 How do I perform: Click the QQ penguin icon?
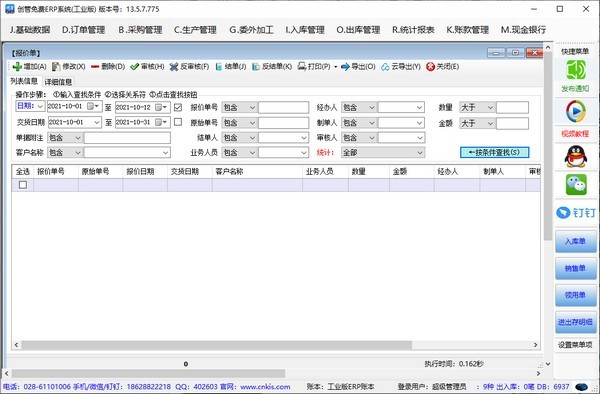pos(576,156)
